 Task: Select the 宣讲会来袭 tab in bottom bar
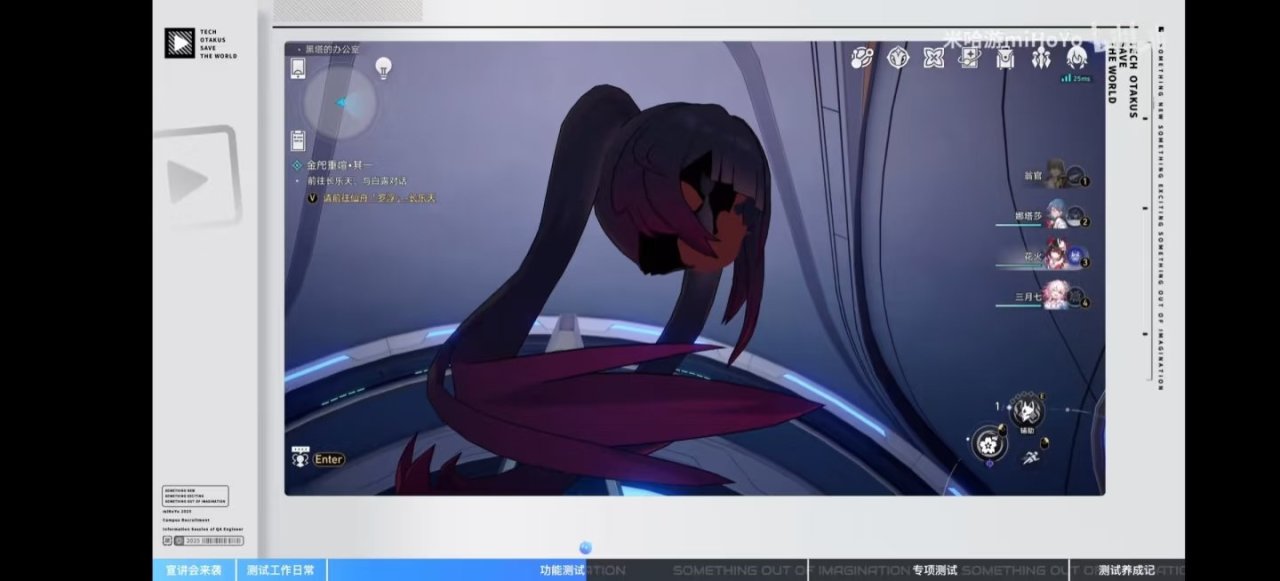[x=194, y=570]
